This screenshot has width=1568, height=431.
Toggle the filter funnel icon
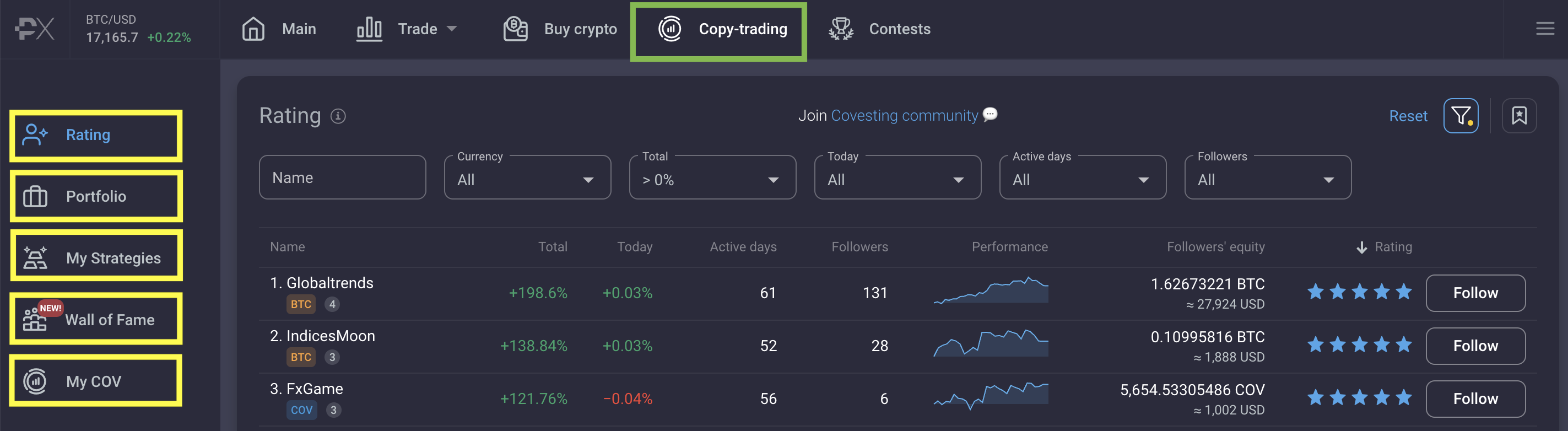click(x=1460, y=116)
